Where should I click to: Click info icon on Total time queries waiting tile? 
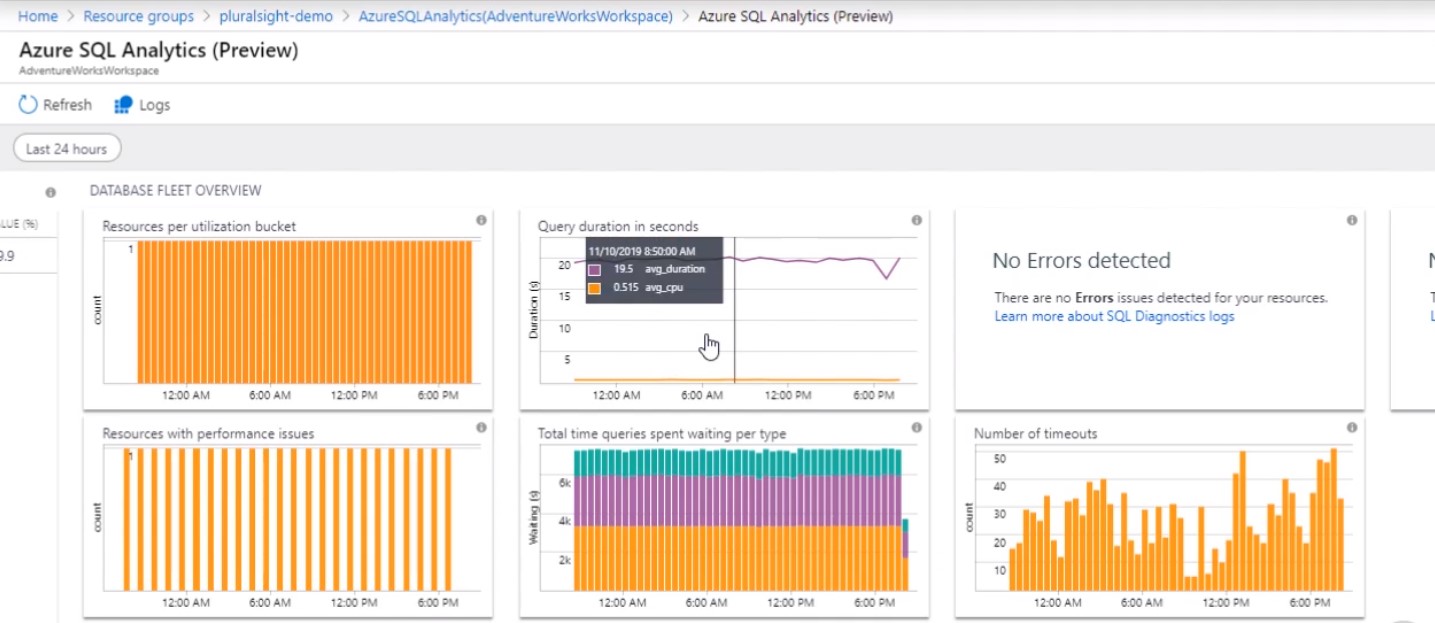[916, 428]
